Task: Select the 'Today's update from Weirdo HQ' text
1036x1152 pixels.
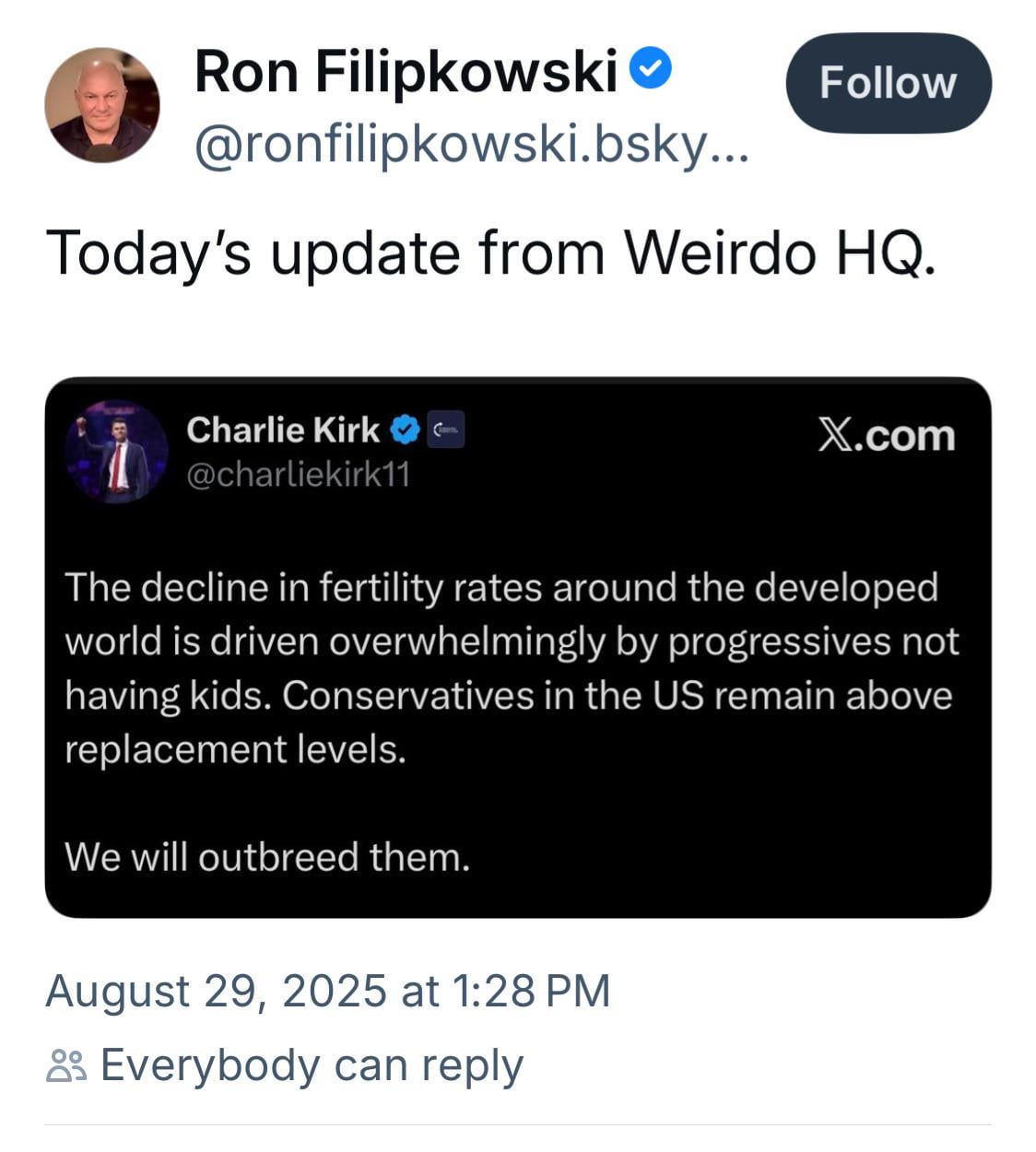Action: coord(491,253)
